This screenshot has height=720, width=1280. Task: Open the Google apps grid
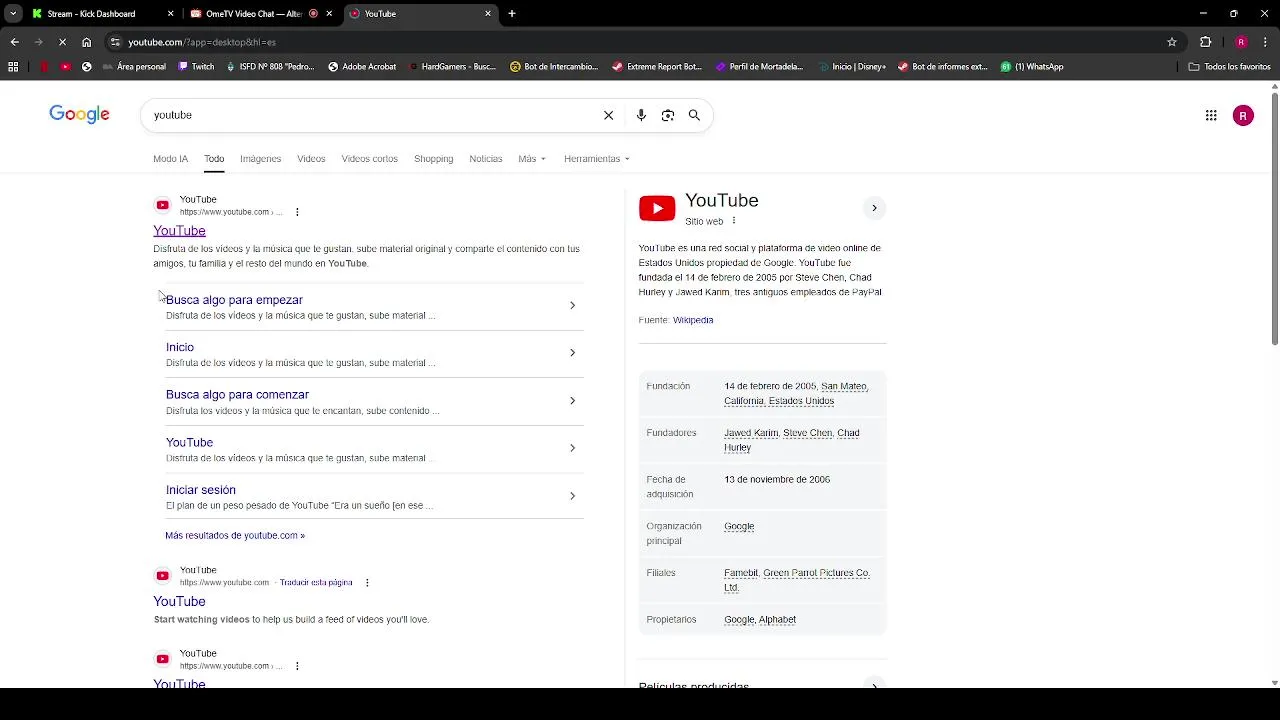[1211, 115]
